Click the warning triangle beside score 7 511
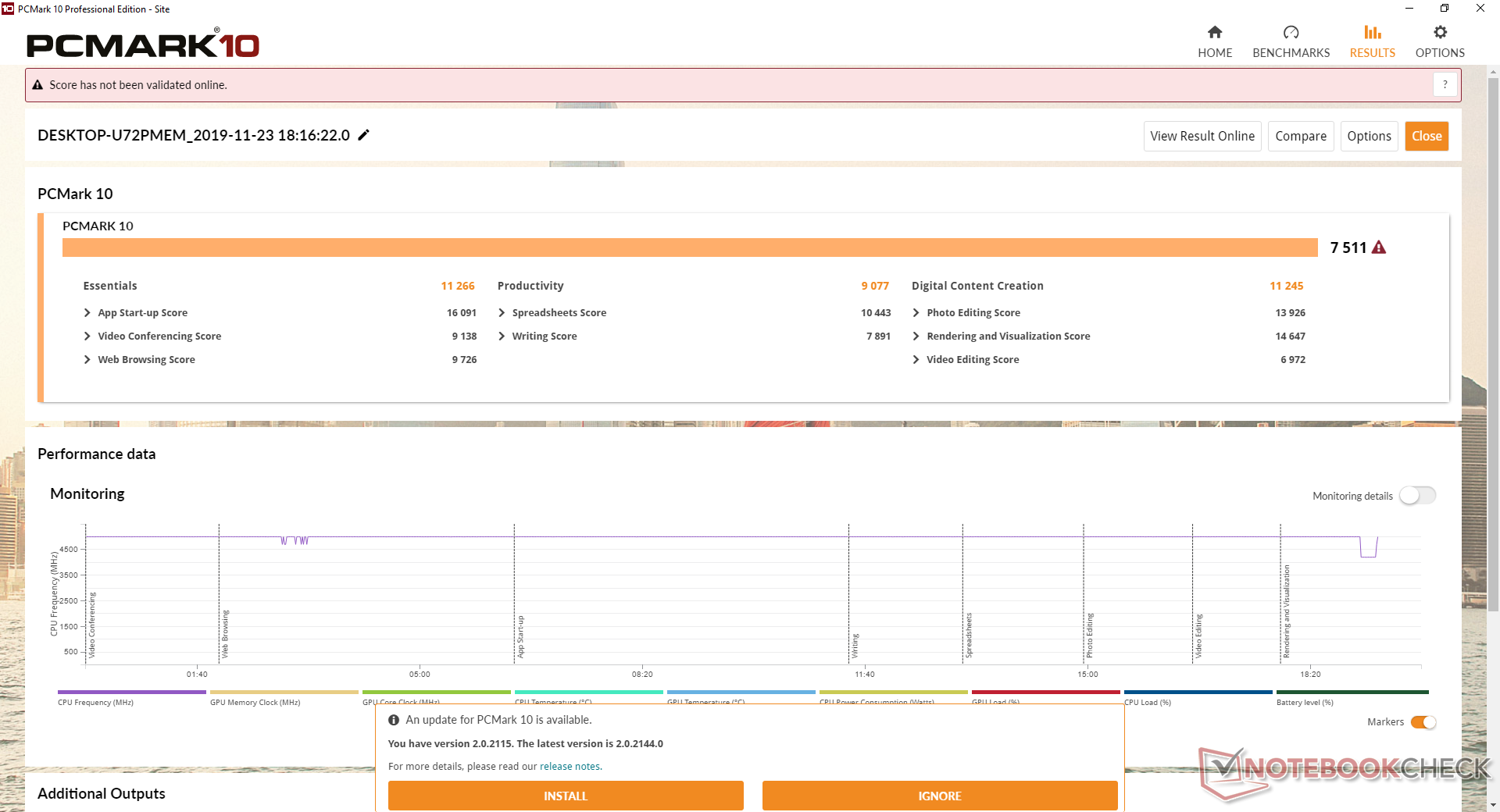 (x=1379, y=248)
